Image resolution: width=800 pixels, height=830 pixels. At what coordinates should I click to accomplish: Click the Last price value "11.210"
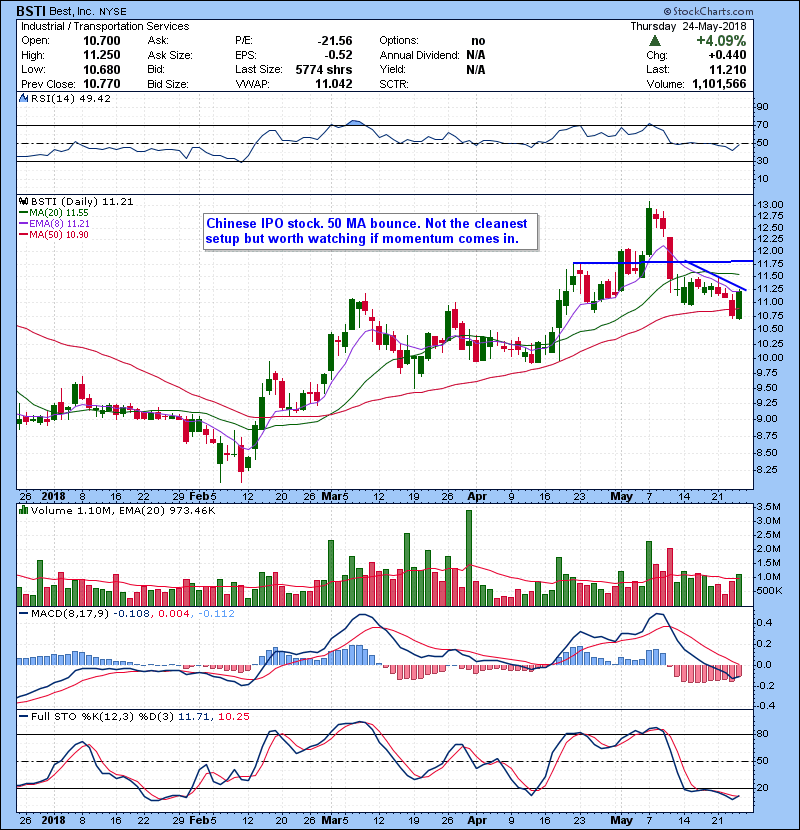click(728, 69)
